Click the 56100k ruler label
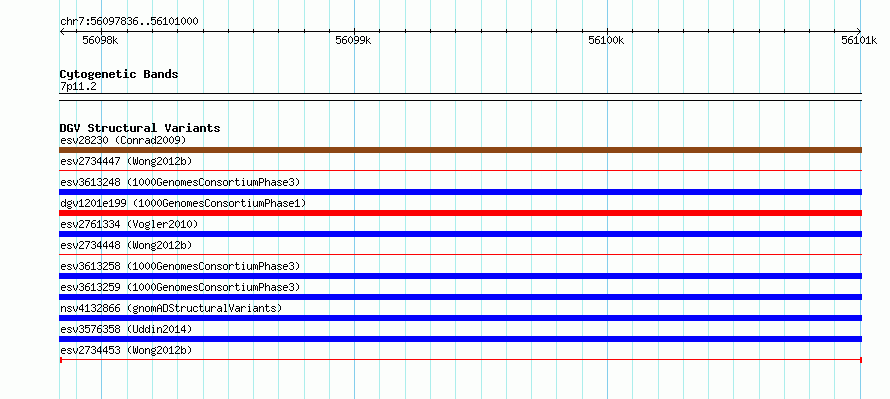Screen dimensions: 890x399 606,40
